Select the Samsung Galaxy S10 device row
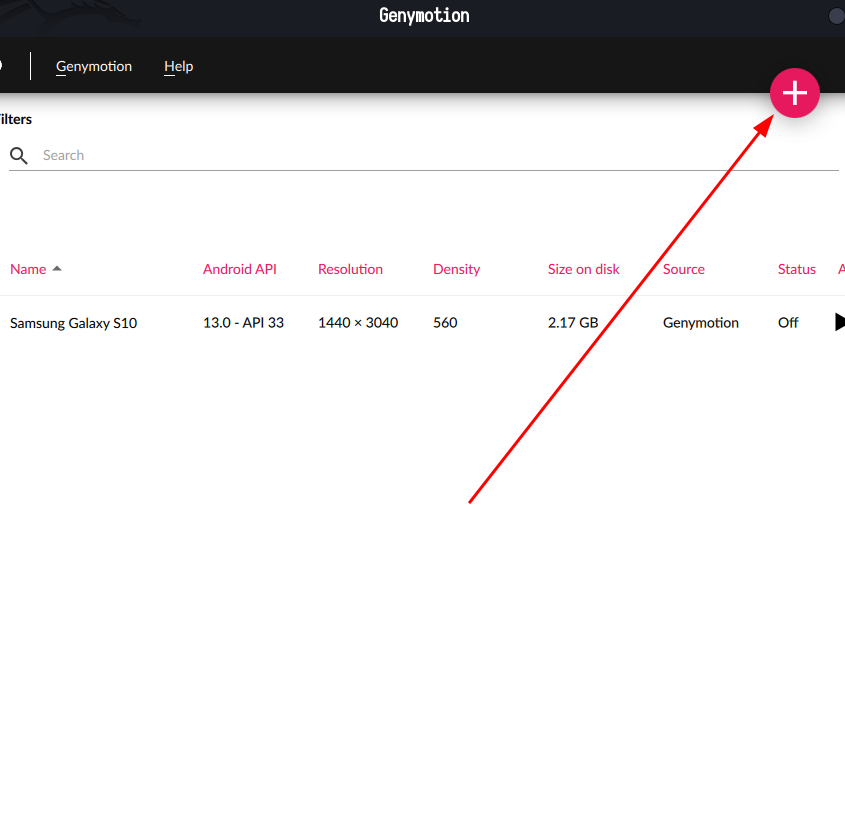Viewport: 845px width, 835px height. (73, 323)
